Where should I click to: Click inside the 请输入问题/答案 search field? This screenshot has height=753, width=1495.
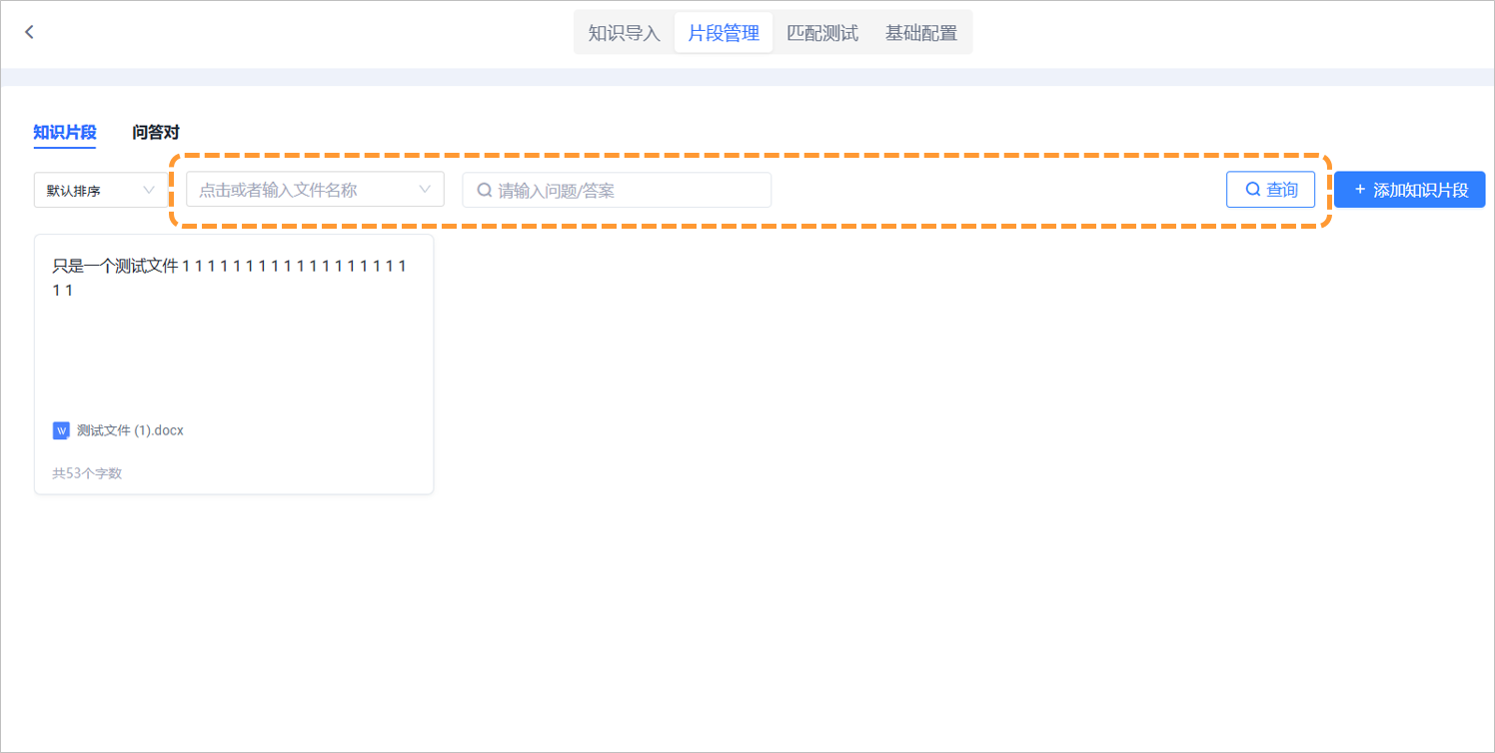click(615, 189)
